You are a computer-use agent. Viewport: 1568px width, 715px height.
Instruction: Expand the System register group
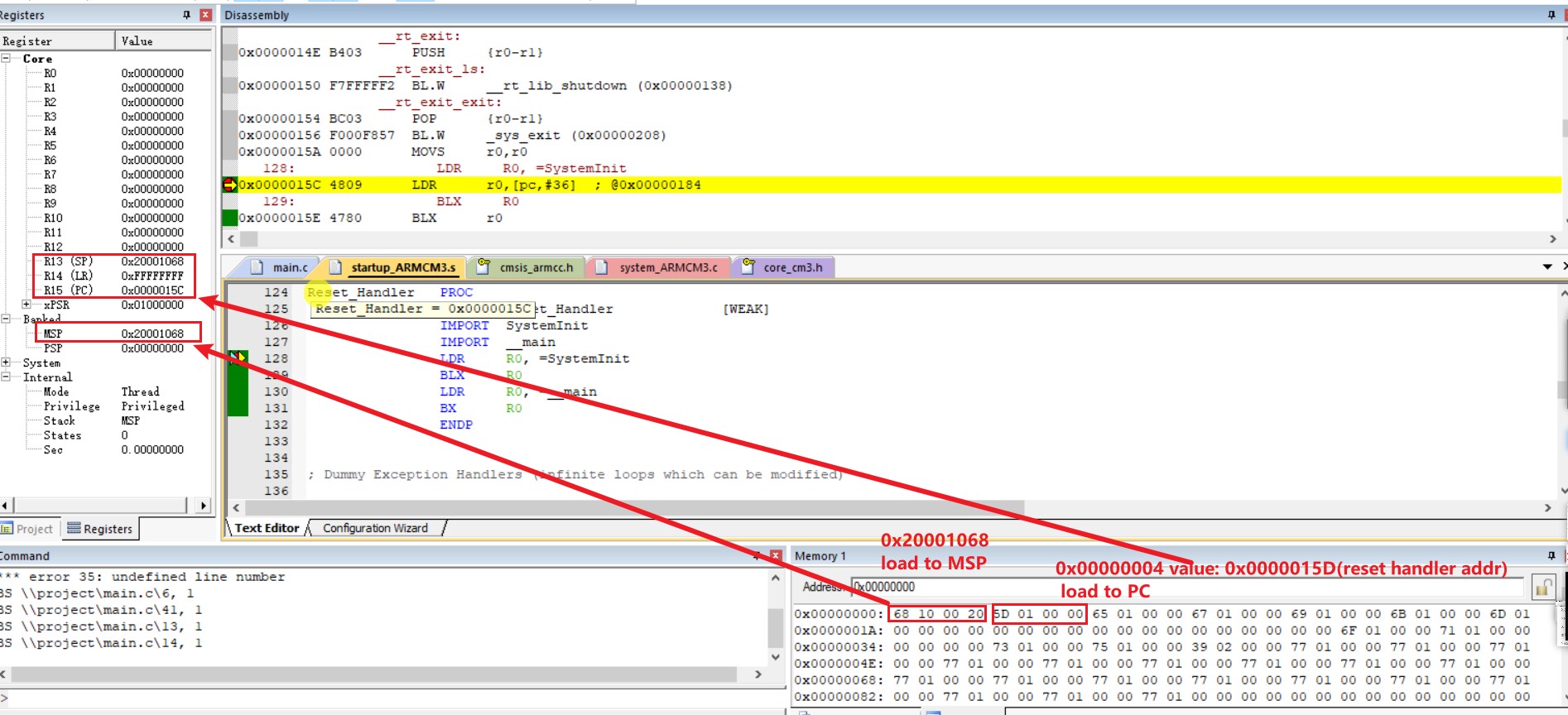7,362
